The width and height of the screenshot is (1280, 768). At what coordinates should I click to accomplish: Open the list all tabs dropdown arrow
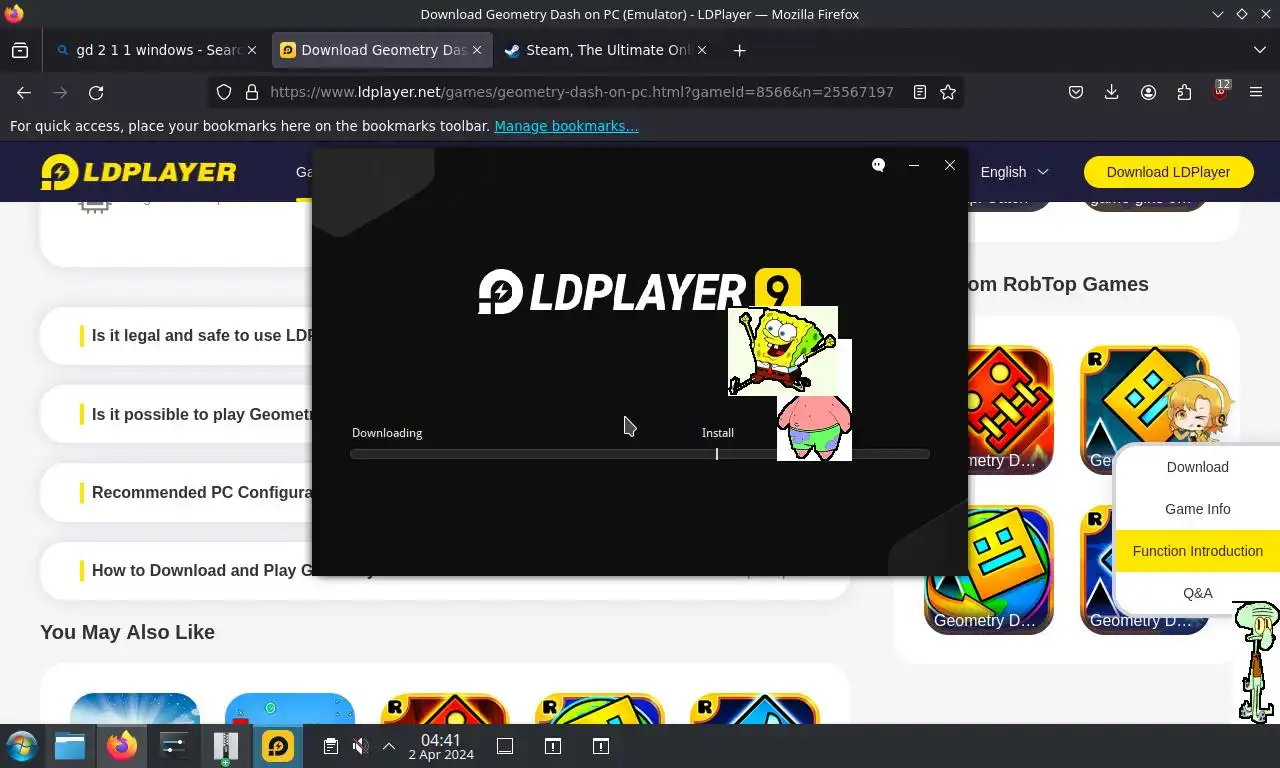point(1259,50)
